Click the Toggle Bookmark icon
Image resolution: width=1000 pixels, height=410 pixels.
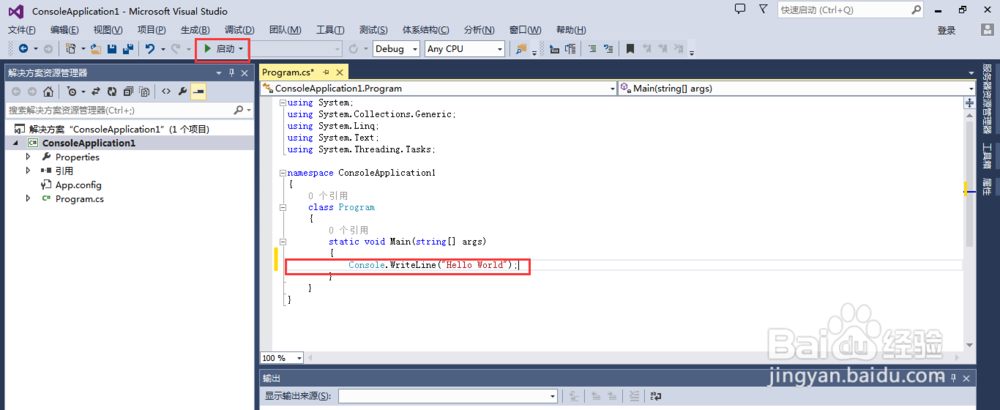[630, 48]
